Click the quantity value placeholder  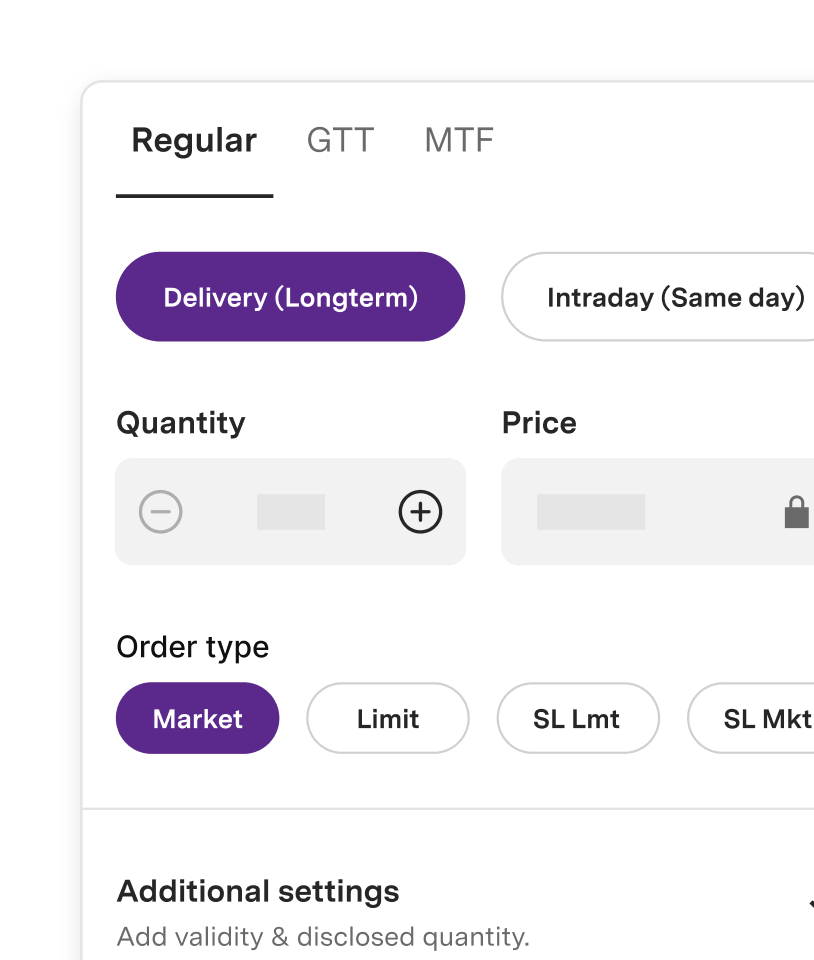click(x=291, y=512)
